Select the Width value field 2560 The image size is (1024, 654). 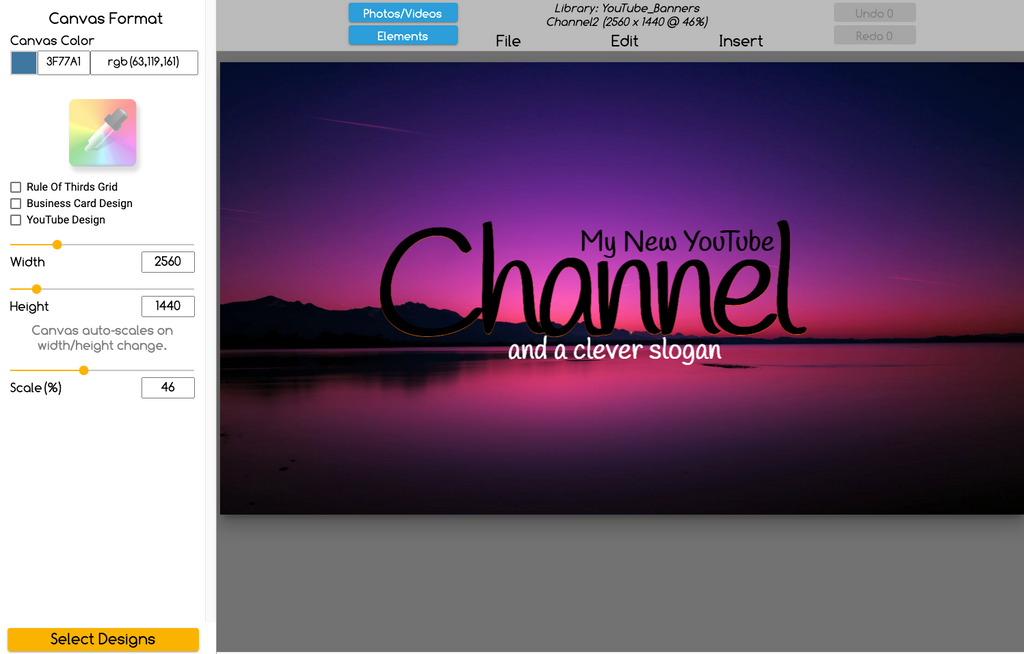click(x=168, y=262)
